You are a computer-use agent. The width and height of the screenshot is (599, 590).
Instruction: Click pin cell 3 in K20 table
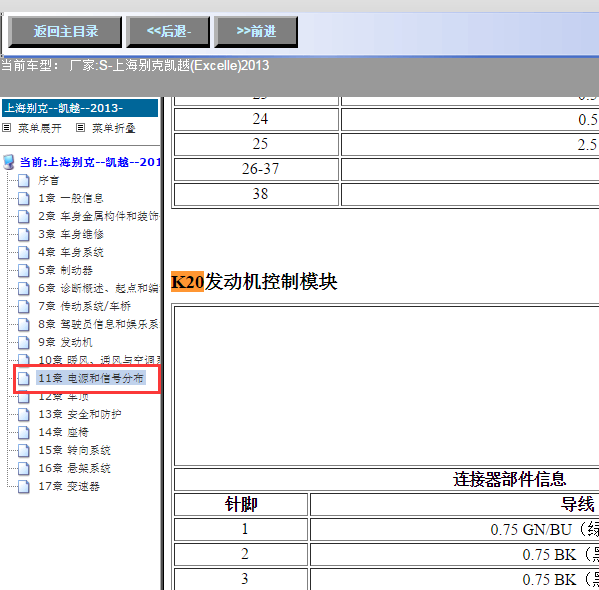[x=241, y=579]
